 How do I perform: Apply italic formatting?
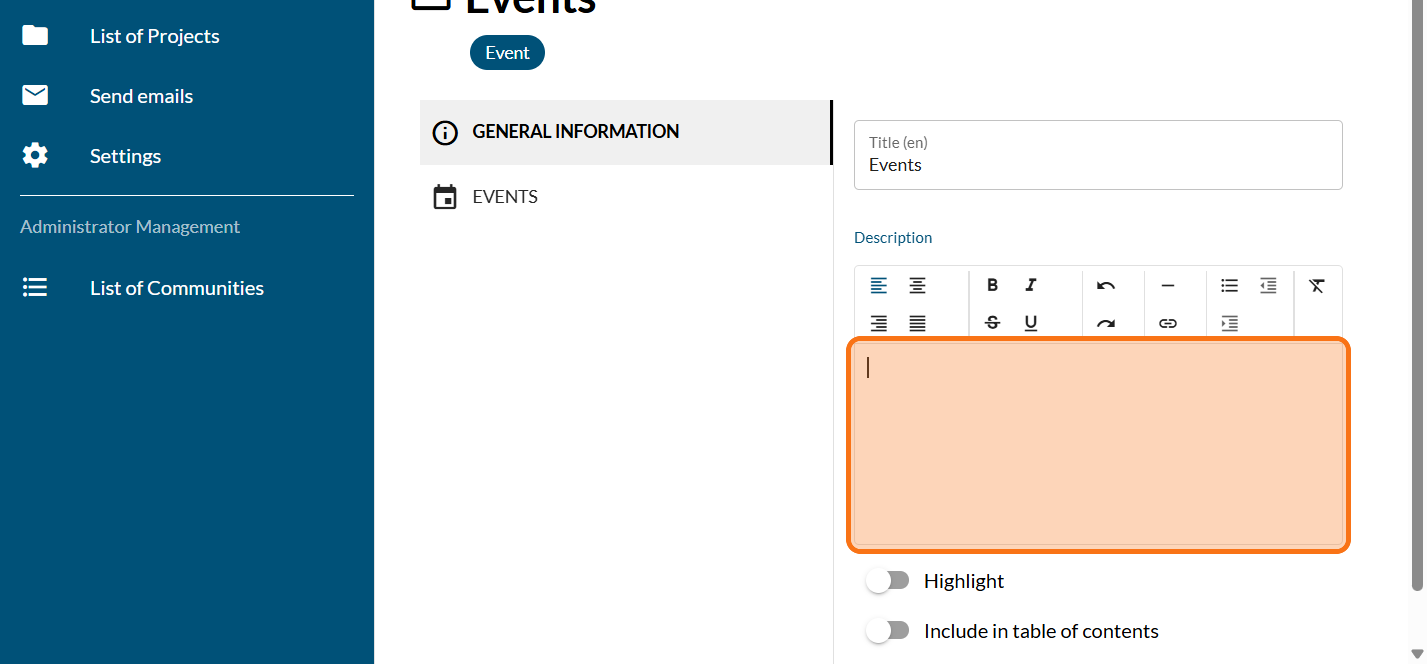1031,286
